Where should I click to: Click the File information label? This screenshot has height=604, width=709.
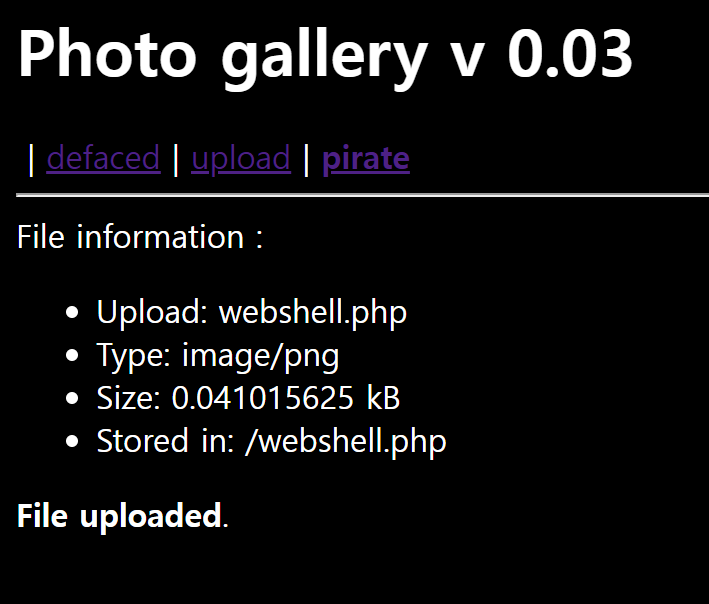point(140,237)
